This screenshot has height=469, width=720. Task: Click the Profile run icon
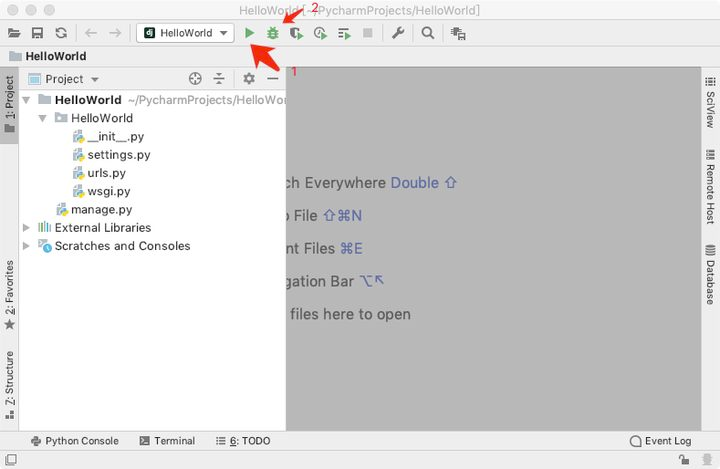tap(320, 33)
